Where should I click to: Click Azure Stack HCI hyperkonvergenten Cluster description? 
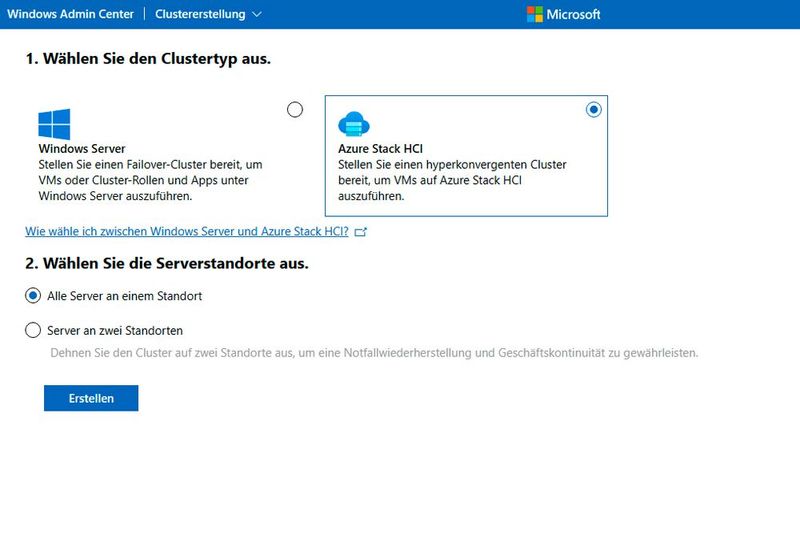click(452, 180)
